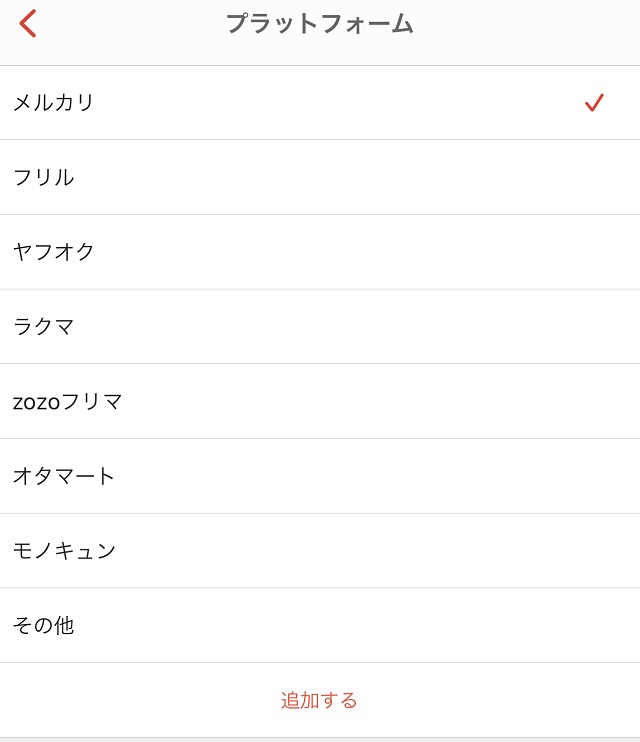Select その他 (other) platform
Image resolution: width=640 pixels, height=742 pixels.
click(320, 626)
